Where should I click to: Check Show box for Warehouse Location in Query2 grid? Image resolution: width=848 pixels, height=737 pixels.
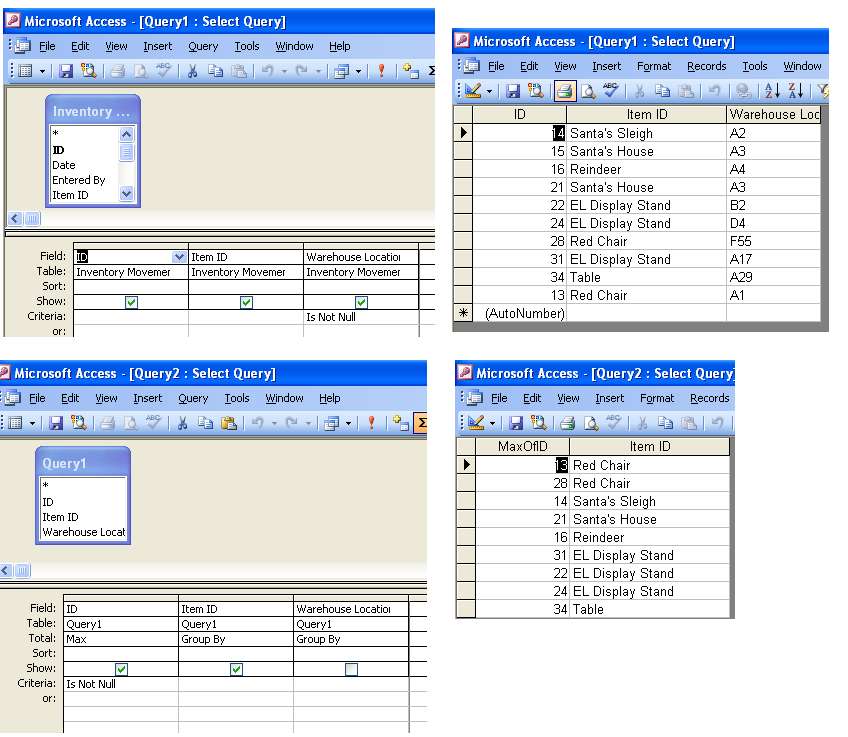(x=352, y=669)
